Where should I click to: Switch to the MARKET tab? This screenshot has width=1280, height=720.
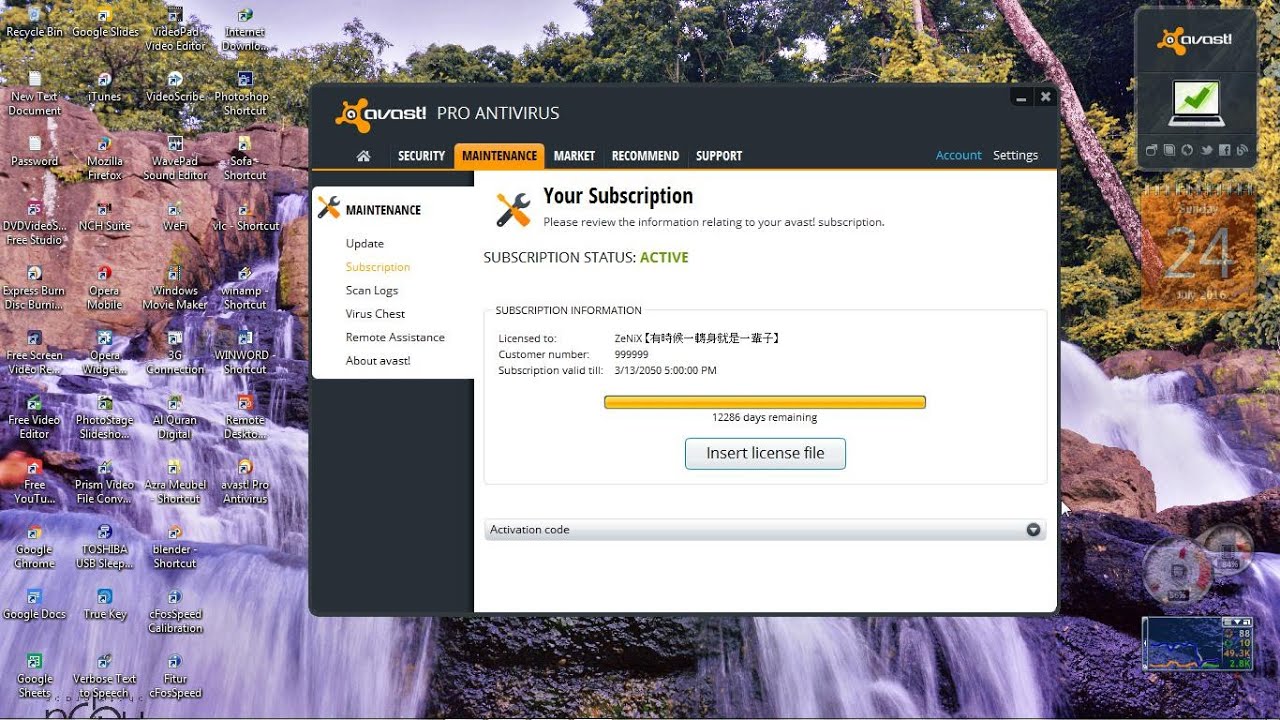[574, 156]
